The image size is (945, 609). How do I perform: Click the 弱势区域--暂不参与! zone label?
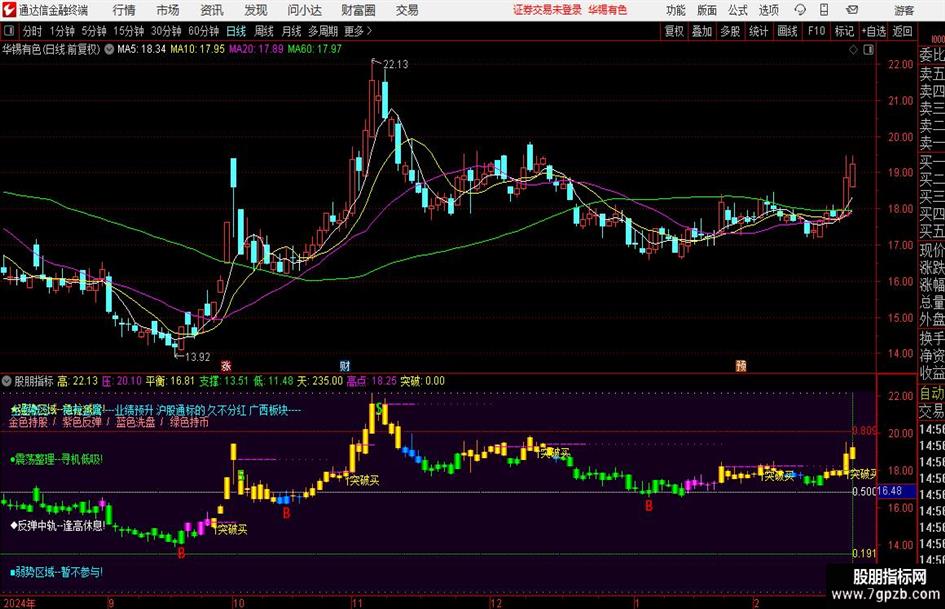tap(56, 572)
